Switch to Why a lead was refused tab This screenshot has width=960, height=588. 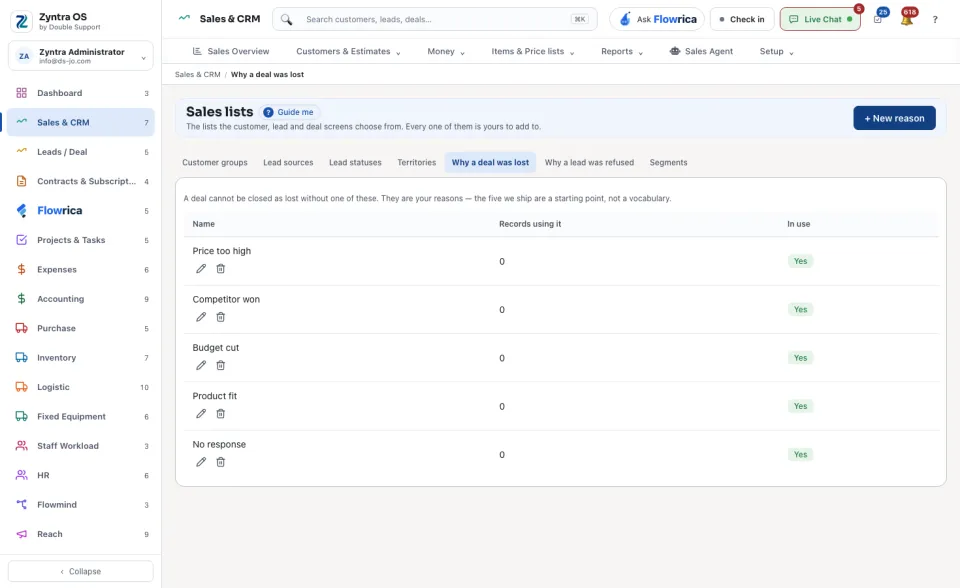tap(590, 162)
